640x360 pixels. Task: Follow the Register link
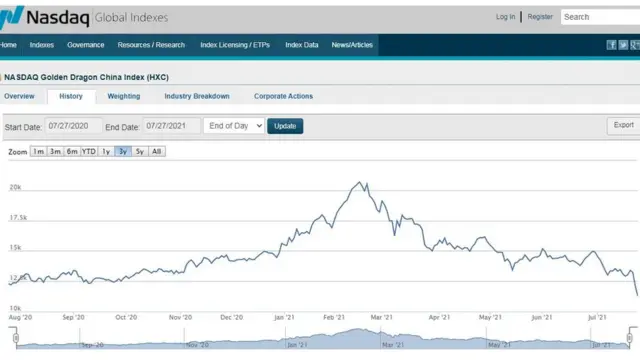540,17
